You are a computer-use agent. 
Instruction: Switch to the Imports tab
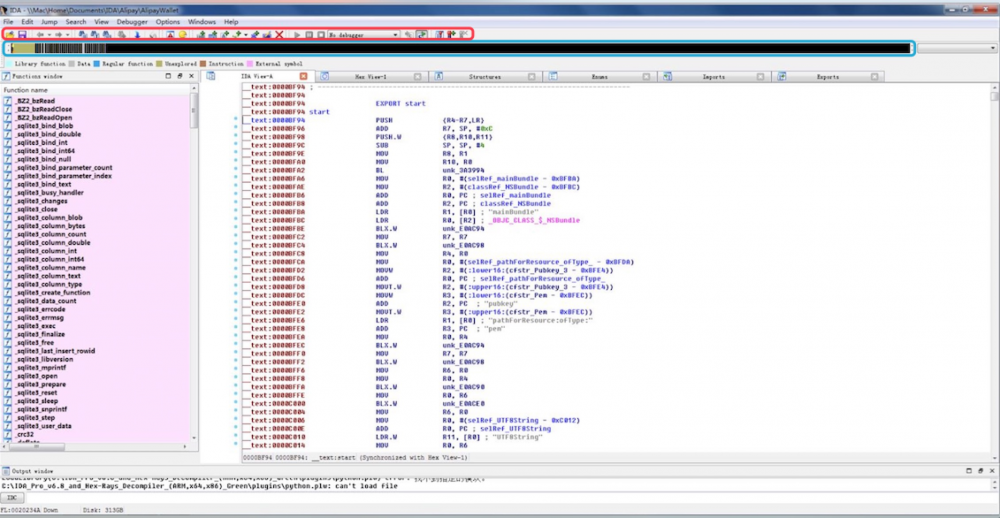713,76
